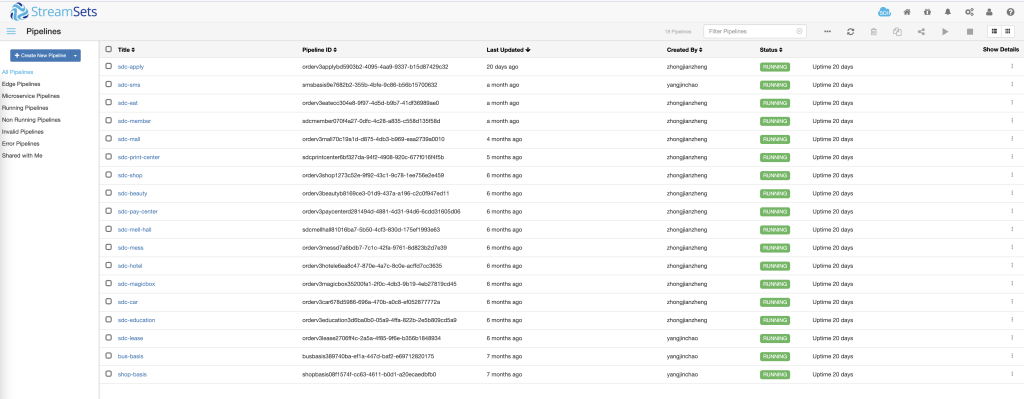Check the sdc-lease row checkbox
1024x399 pixels.
pos(109,338)
